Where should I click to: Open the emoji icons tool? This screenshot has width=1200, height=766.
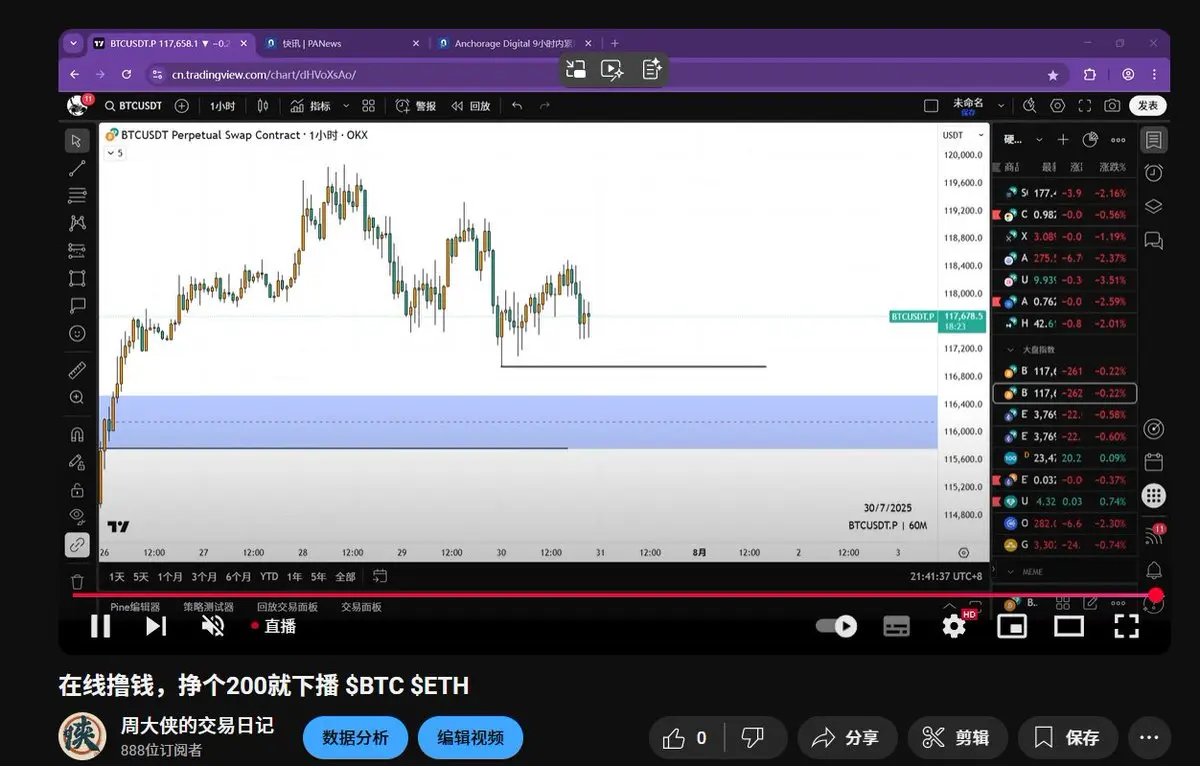click(x=77, y=333)
